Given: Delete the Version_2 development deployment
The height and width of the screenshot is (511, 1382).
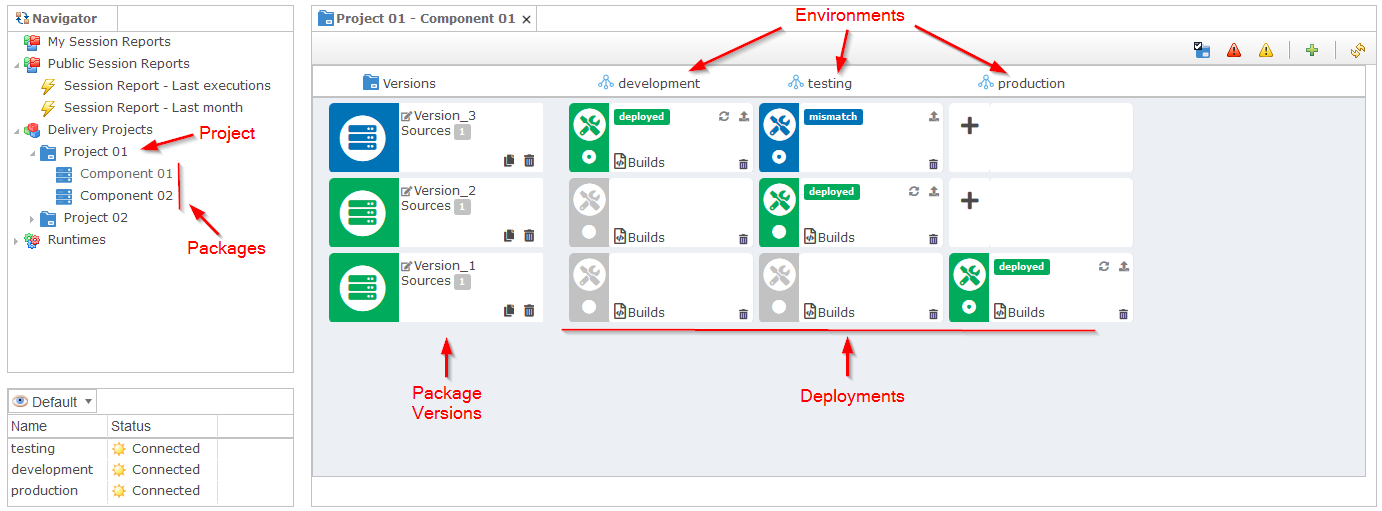Looking at the screenshot, I should click(743, 239).
